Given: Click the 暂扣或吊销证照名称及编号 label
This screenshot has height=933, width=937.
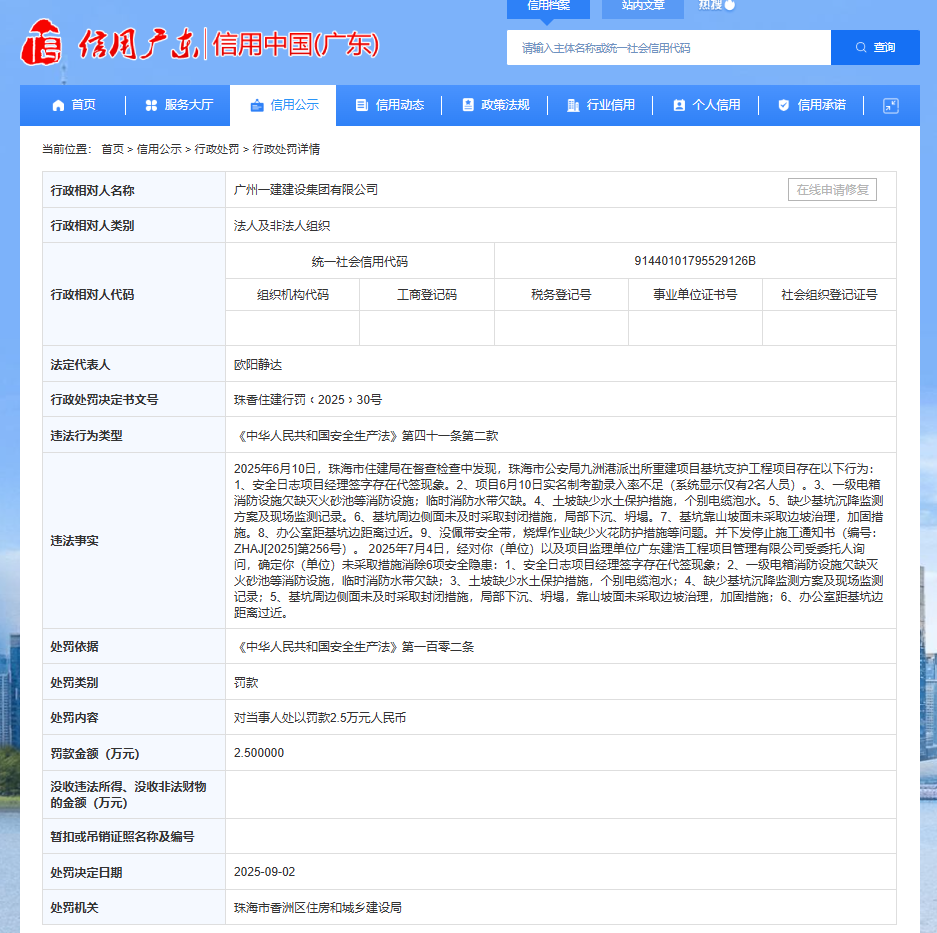Looking at the screenshot, I should point(123,837).
